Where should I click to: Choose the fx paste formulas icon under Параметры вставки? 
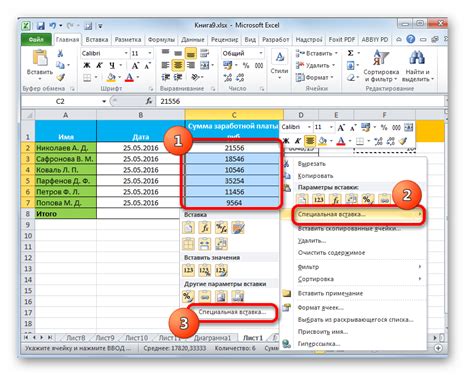click(x=335, y=199)
